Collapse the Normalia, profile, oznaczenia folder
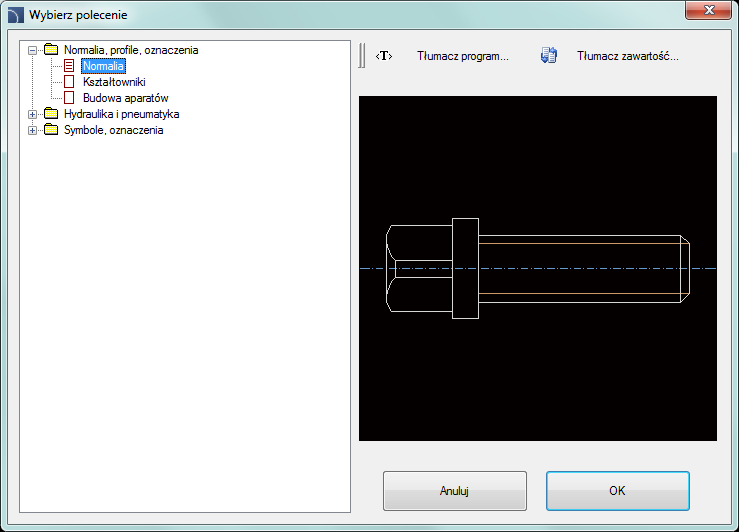This screenshot has height=532, width=739. click(33, 50)
